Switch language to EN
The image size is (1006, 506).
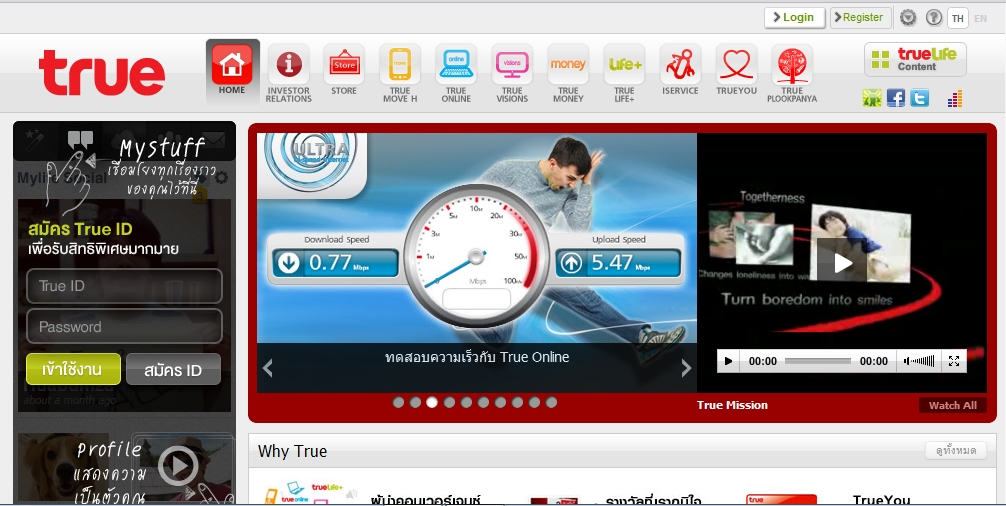[980, 19]
